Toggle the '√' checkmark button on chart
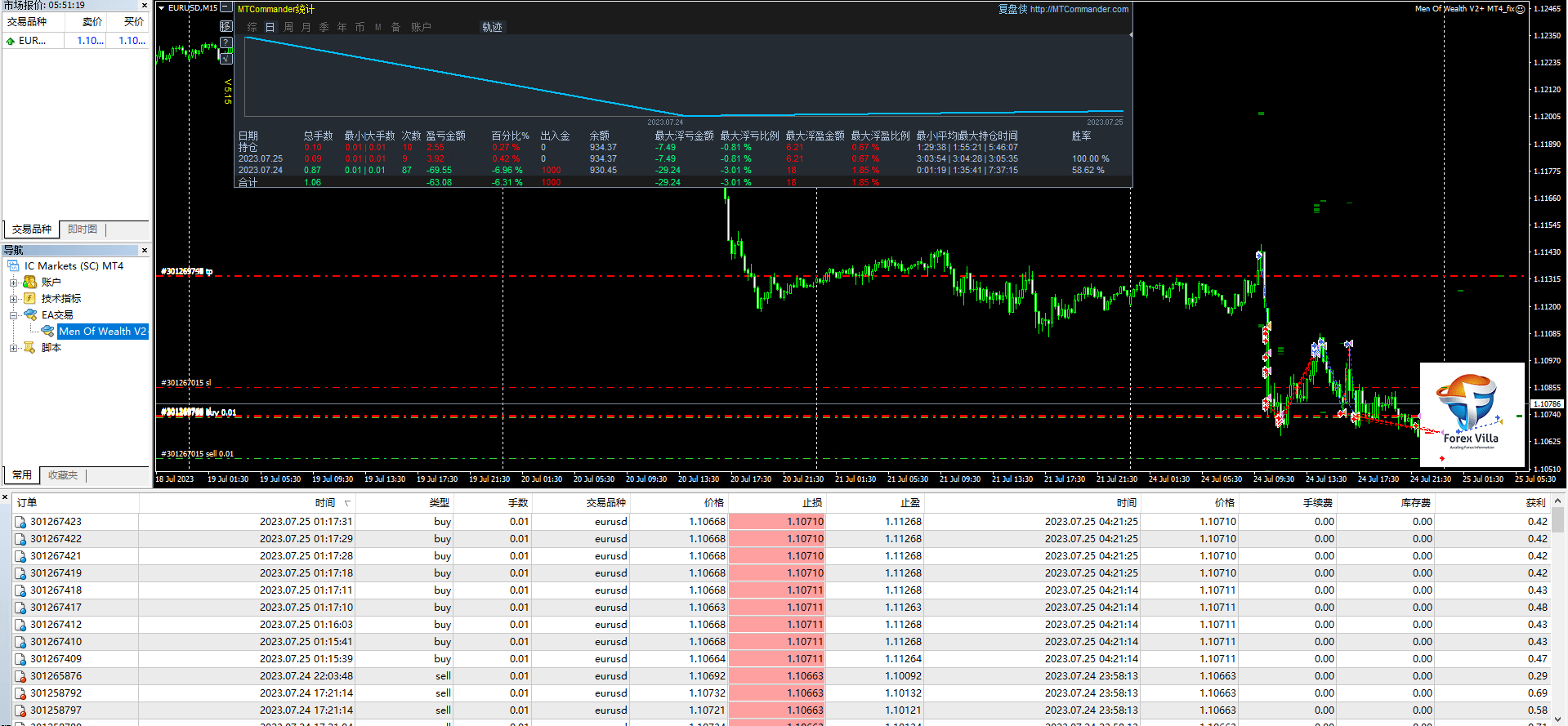 point(226,58)
